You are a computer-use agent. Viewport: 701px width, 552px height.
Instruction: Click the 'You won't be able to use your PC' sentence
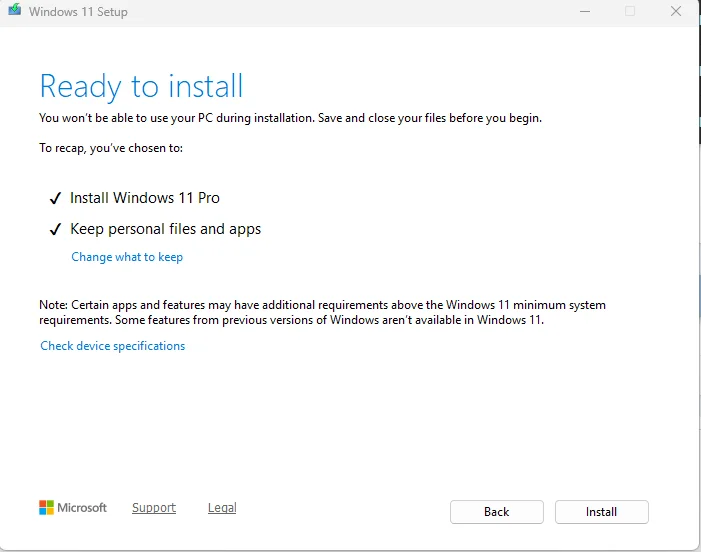(290, 118)
